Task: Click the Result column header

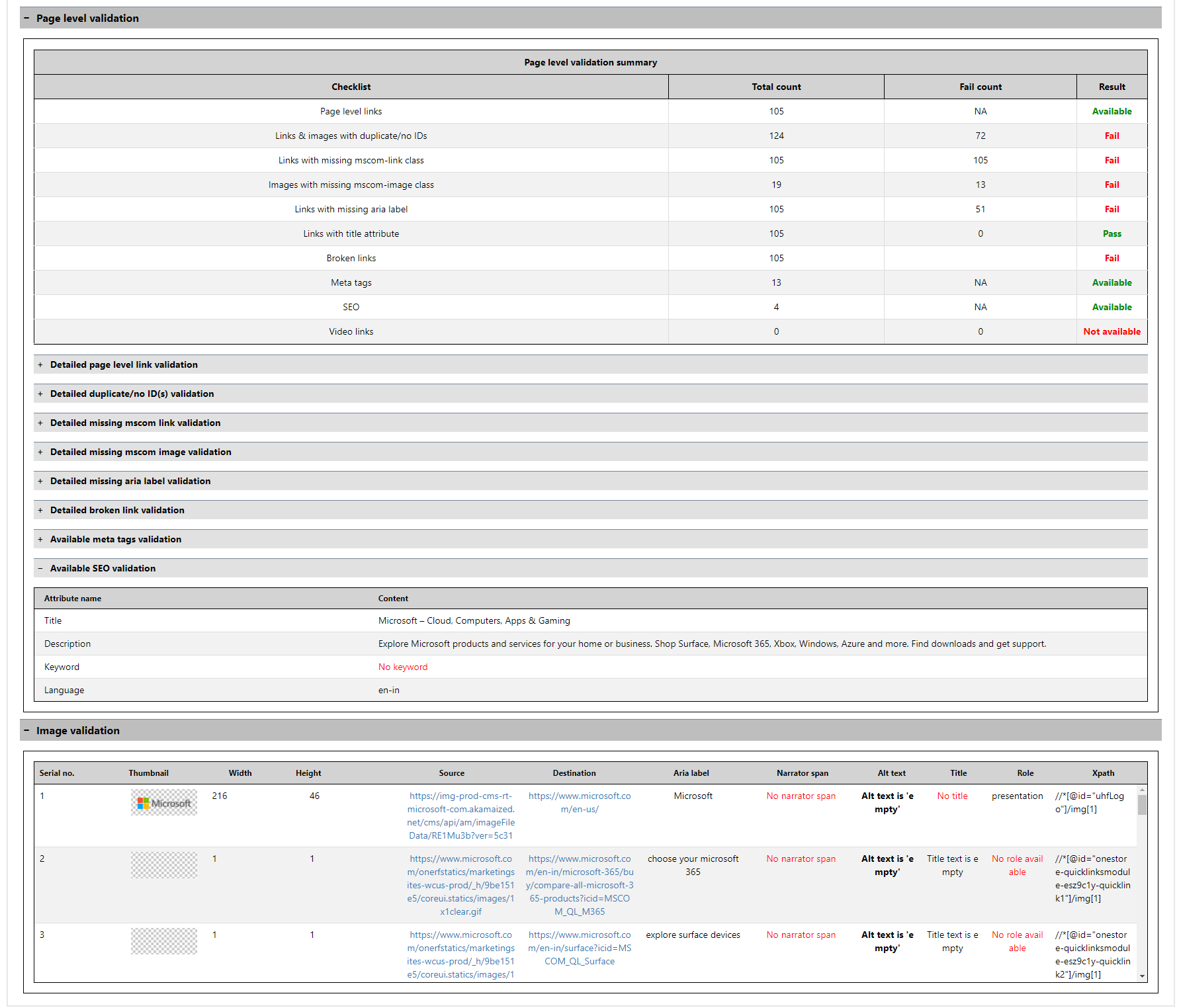Action: pos(1112,87)
